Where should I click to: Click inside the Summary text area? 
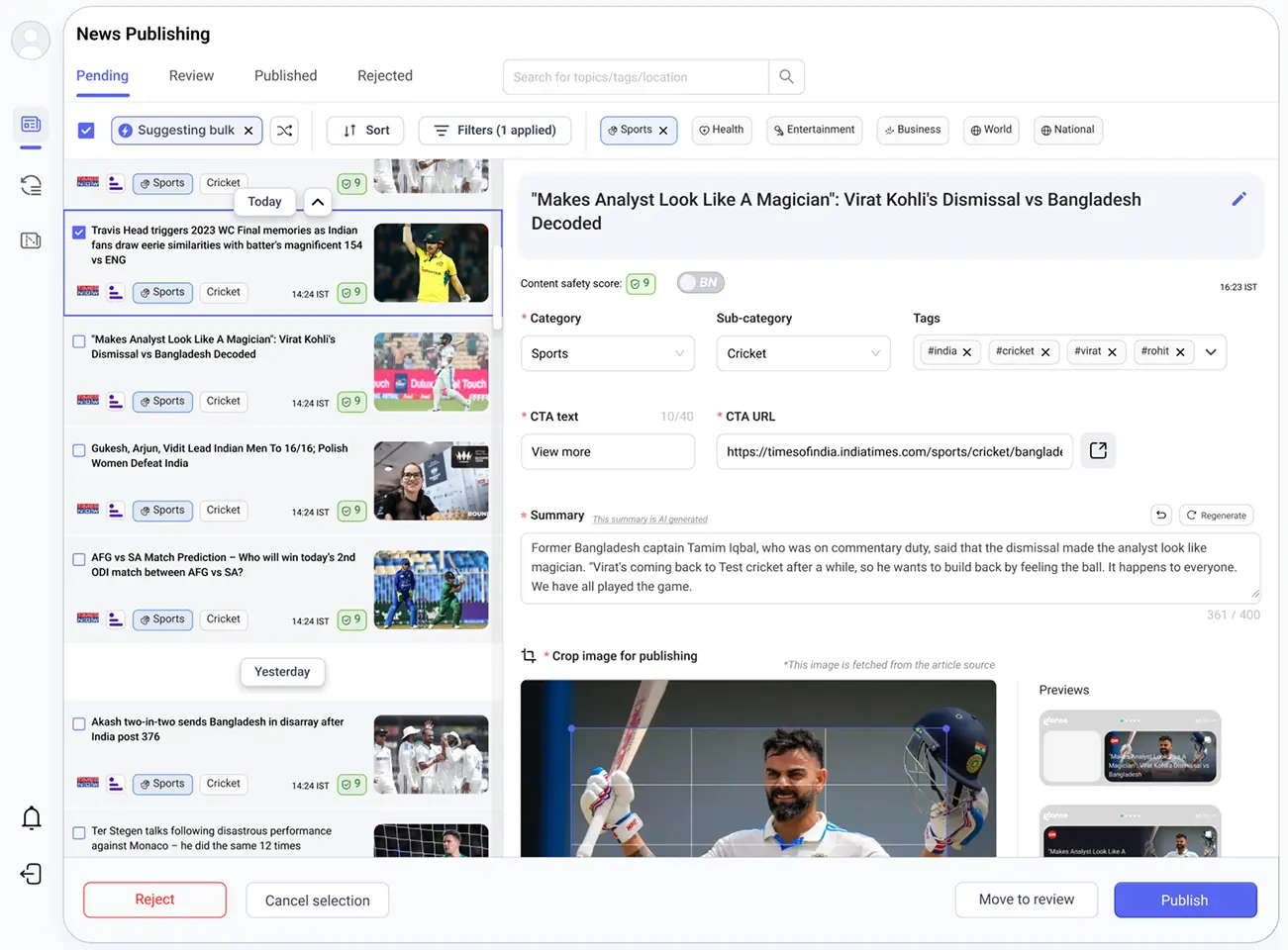click(890, 567)
